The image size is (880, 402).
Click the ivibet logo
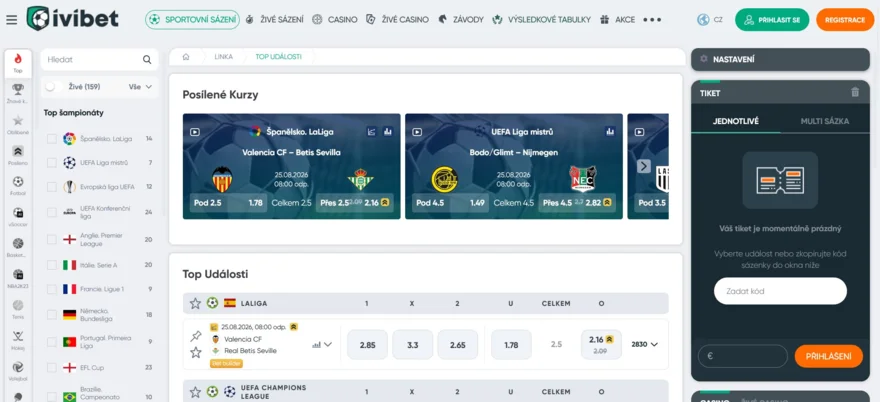pos(72,19)
